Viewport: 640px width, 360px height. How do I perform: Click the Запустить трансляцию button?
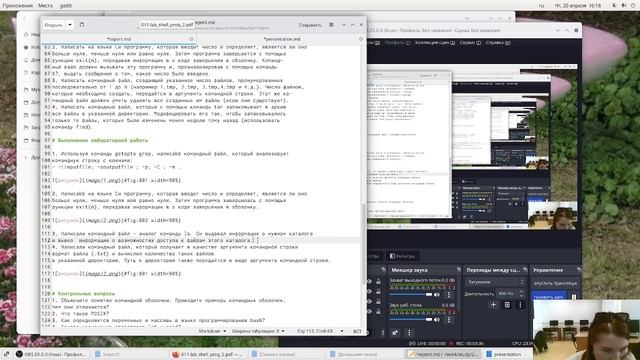pyautogui.click(x=555, y=283)
